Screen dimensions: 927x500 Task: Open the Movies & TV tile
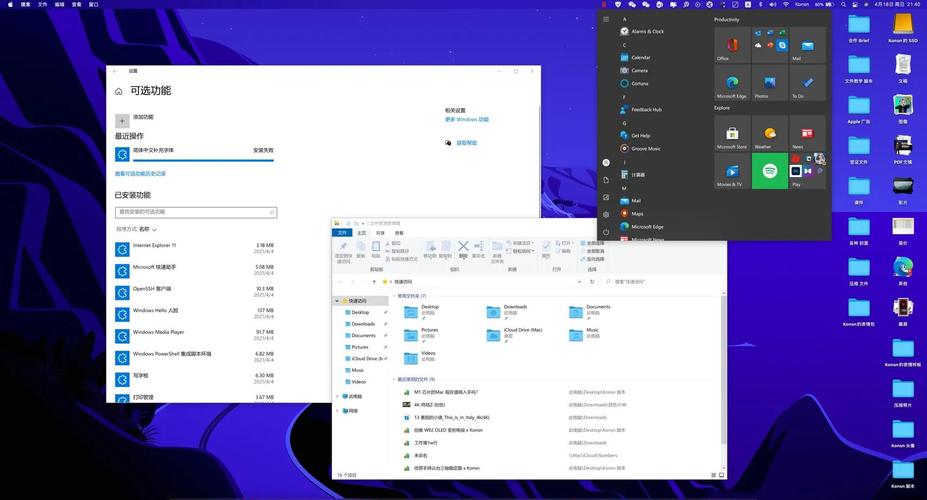[x=732, y=172]
